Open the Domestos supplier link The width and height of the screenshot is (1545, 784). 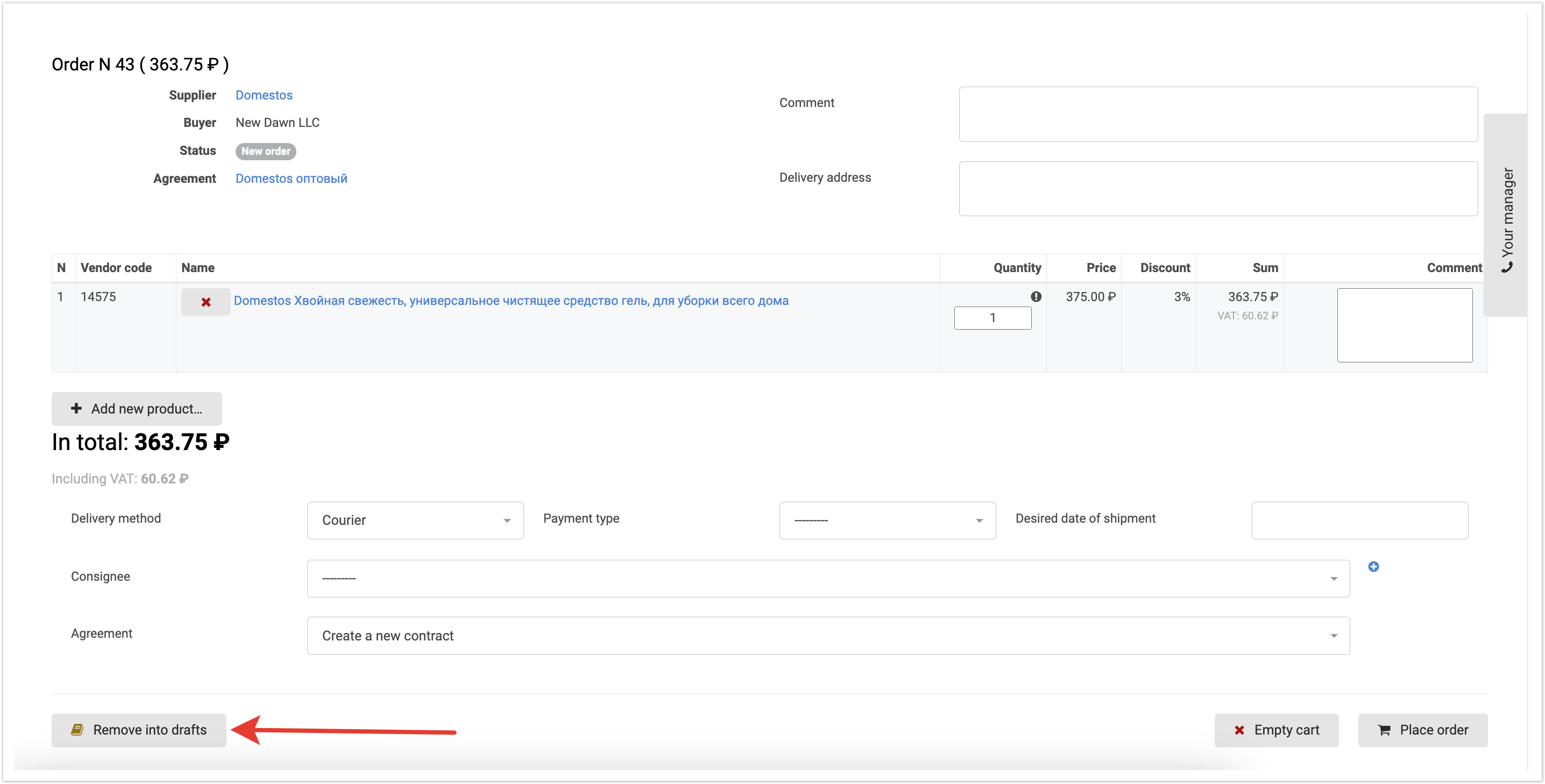264,95
